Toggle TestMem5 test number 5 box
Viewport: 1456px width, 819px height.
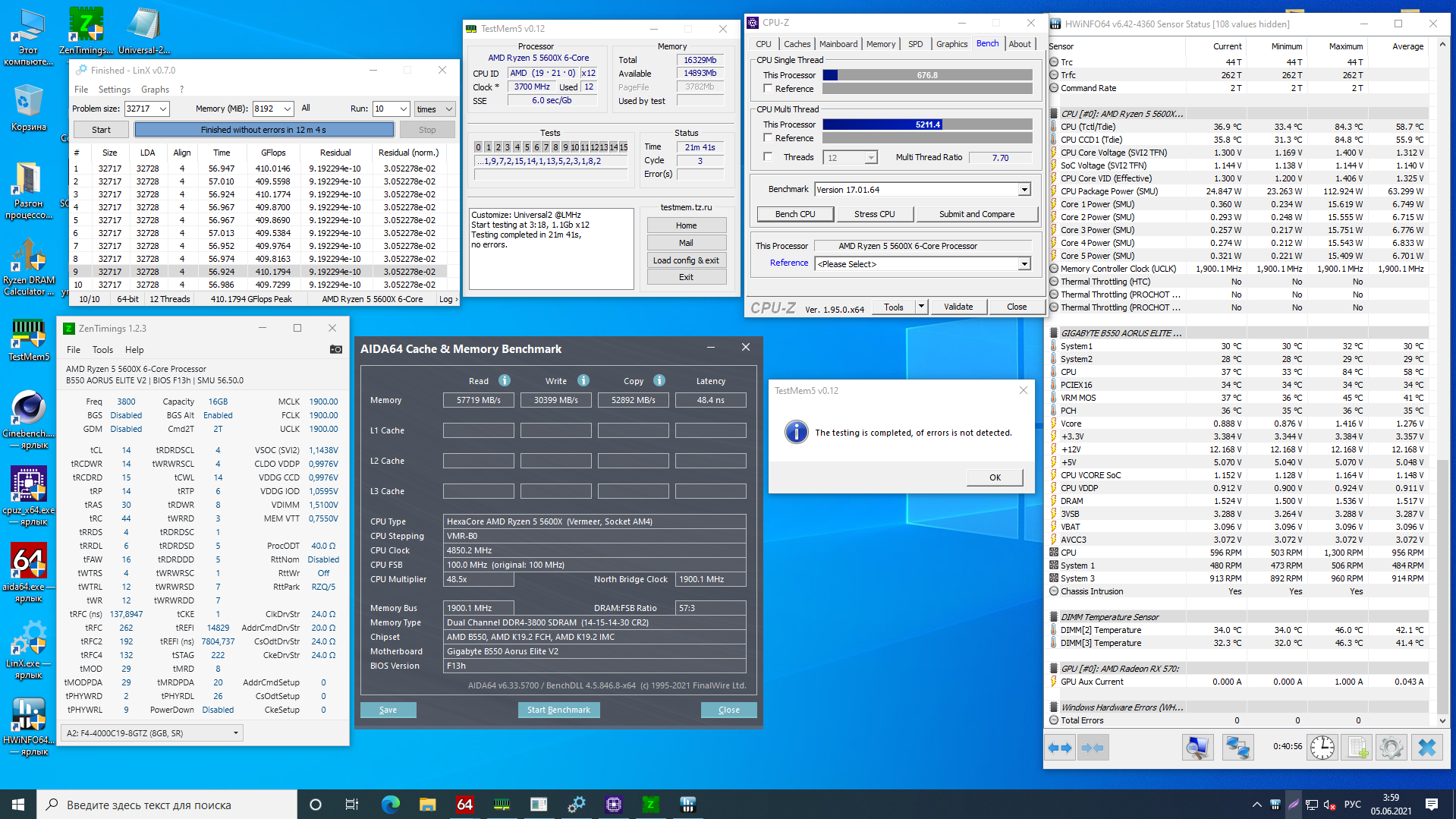527,147
